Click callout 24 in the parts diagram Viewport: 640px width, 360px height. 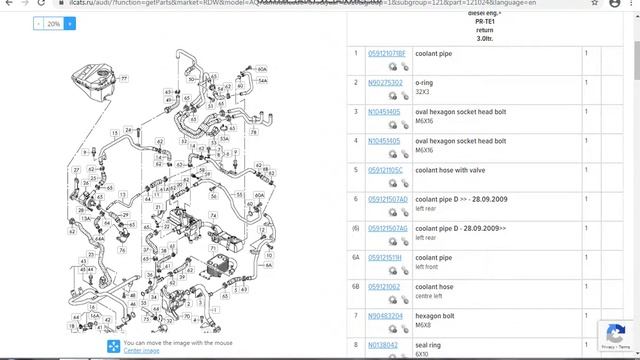[129, 130]
